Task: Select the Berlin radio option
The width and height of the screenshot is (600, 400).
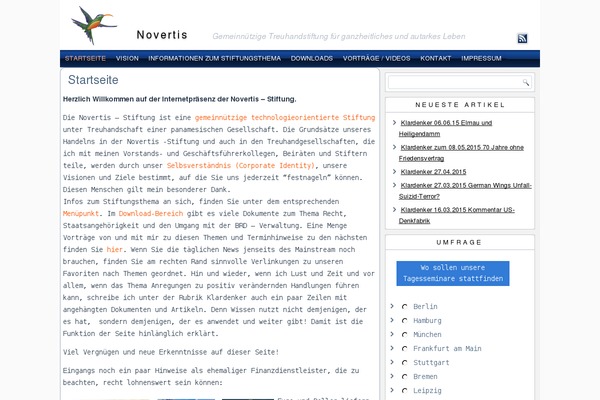Action: [404, 307]
